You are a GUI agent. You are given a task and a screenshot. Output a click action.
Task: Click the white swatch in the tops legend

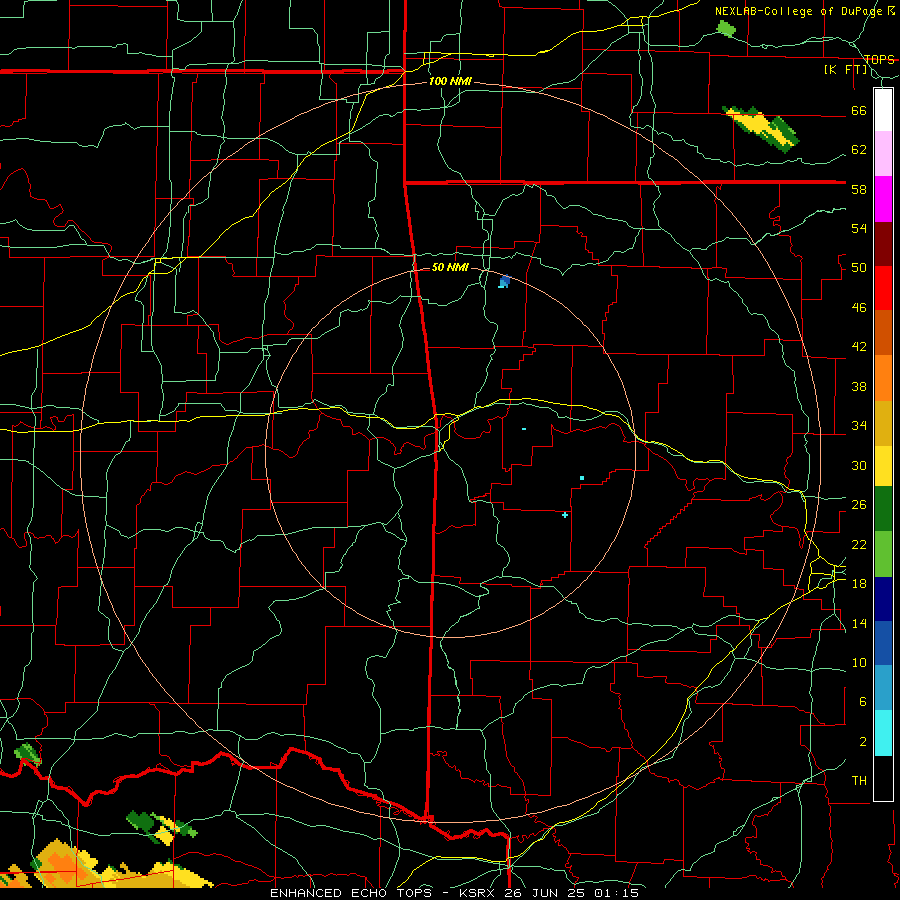tap(883, 110)
